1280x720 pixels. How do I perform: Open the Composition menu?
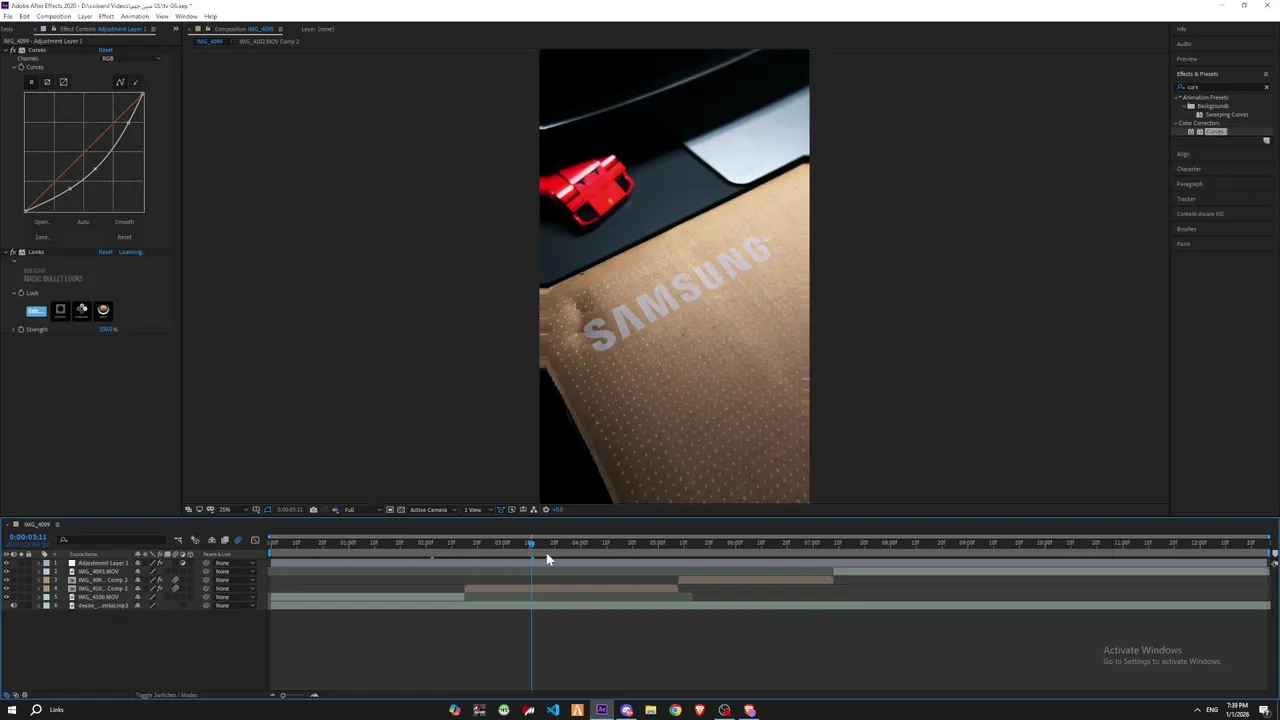coord(54,16)
